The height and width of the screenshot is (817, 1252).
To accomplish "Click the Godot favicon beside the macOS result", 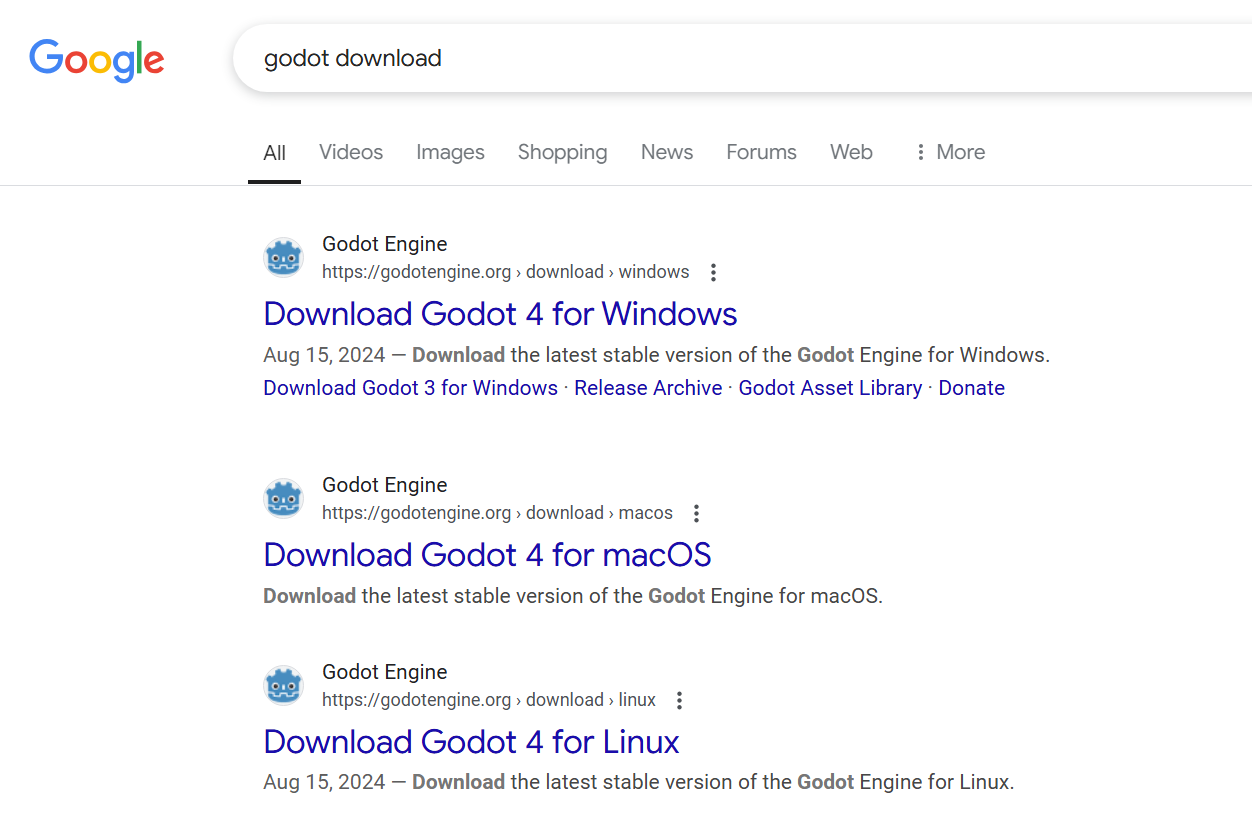I will tap(283, 499).
